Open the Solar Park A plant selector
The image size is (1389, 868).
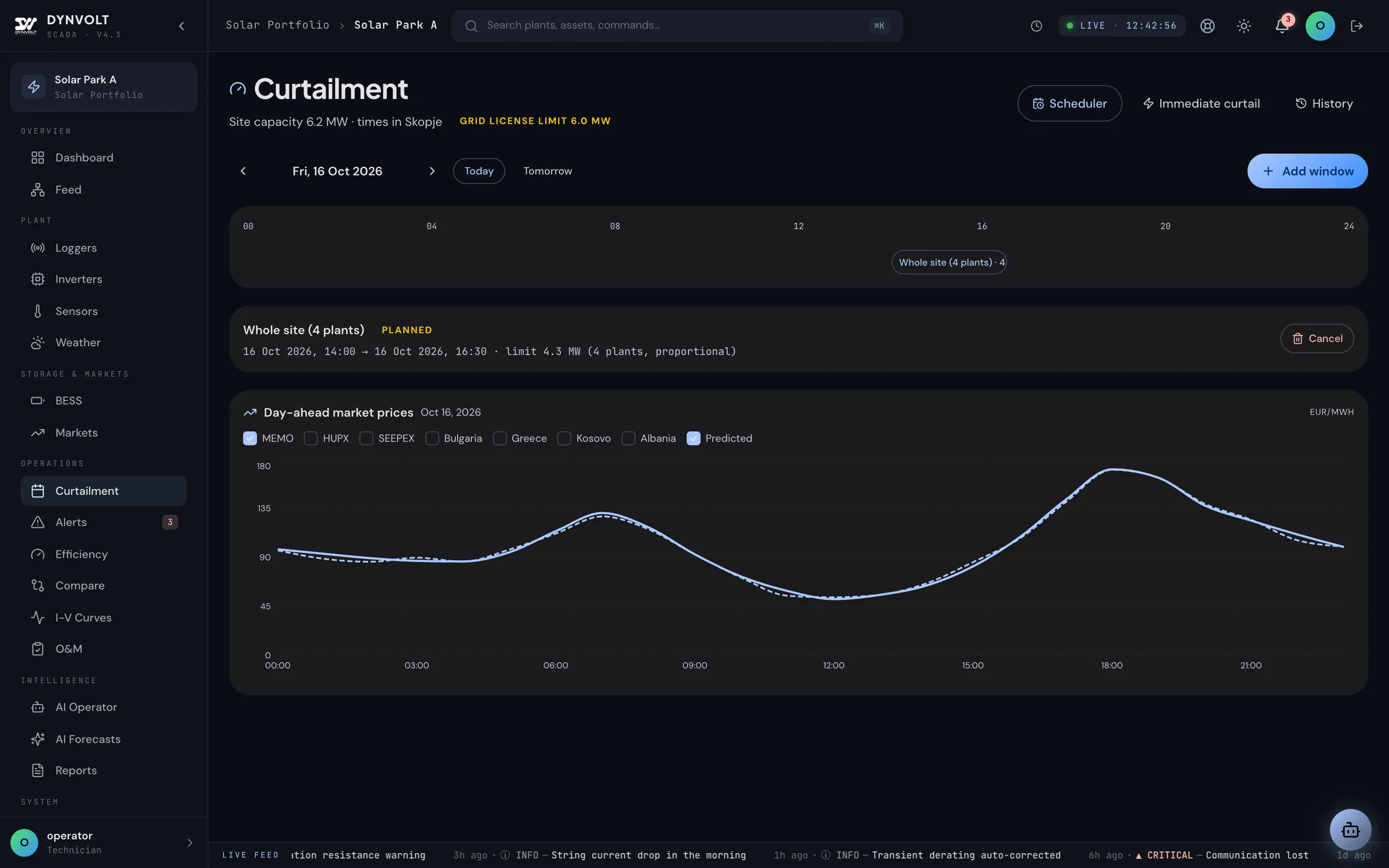[104, 87]
